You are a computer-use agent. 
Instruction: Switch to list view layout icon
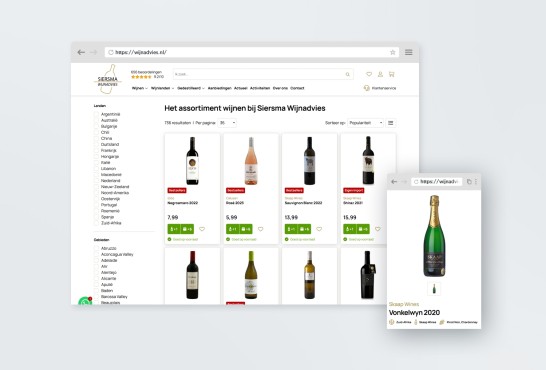click(391, 123)
